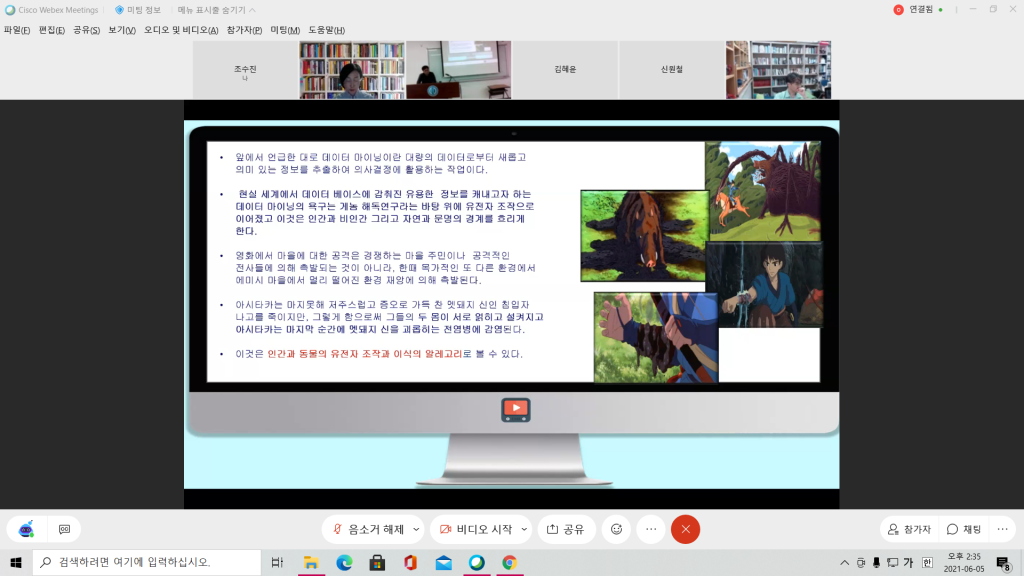Image resolution: width=1024 pixels, height=576 pixels.
Task: Select the rightmost library video thumbnail
Action: pyautogui.click(x=778, y=70)
